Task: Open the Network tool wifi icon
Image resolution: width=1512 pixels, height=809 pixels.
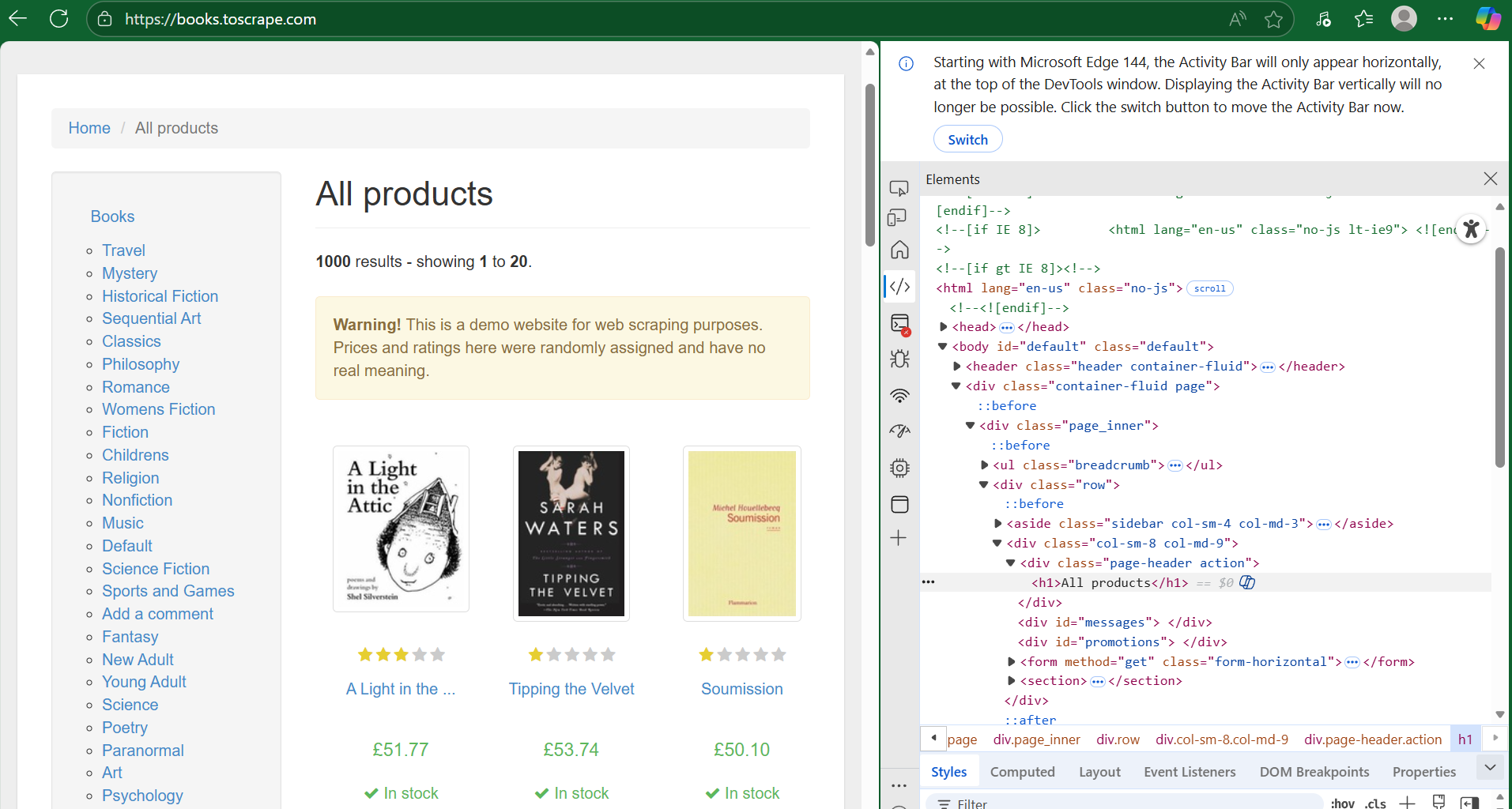Action: tap(899, 395)
